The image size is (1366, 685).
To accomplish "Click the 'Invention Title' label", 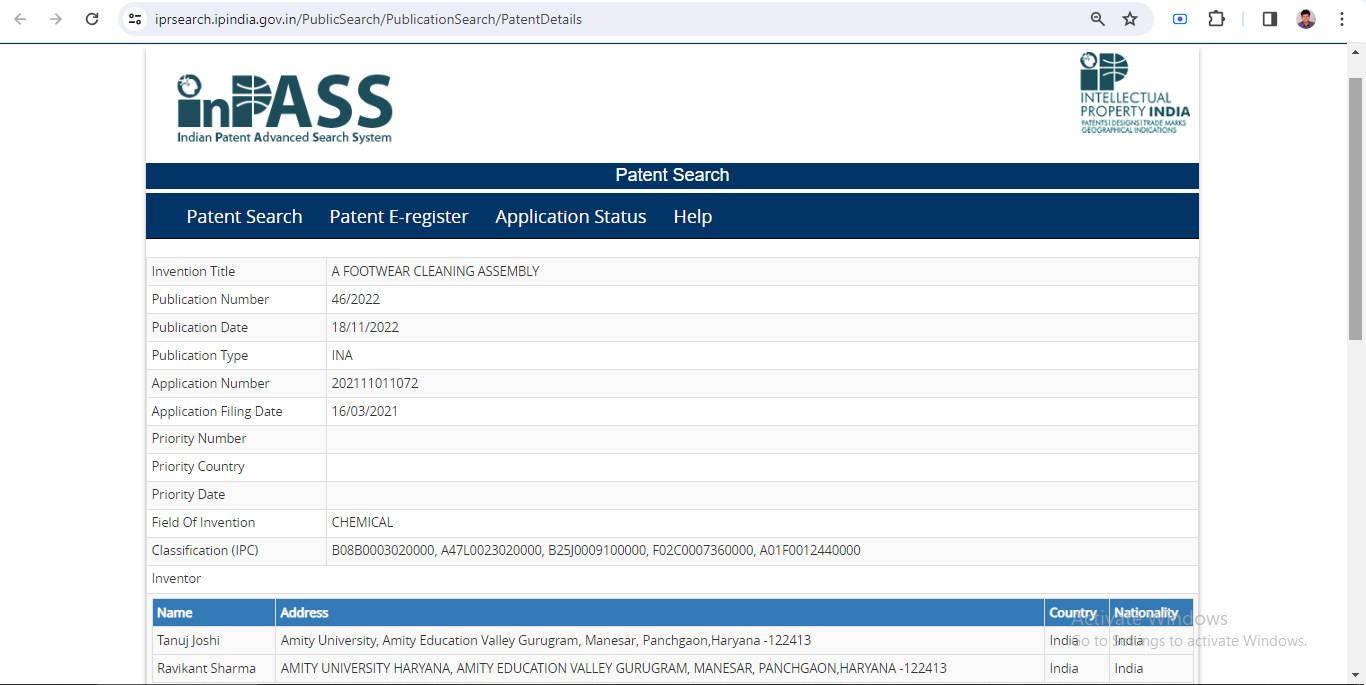I will tap(193, 271).
